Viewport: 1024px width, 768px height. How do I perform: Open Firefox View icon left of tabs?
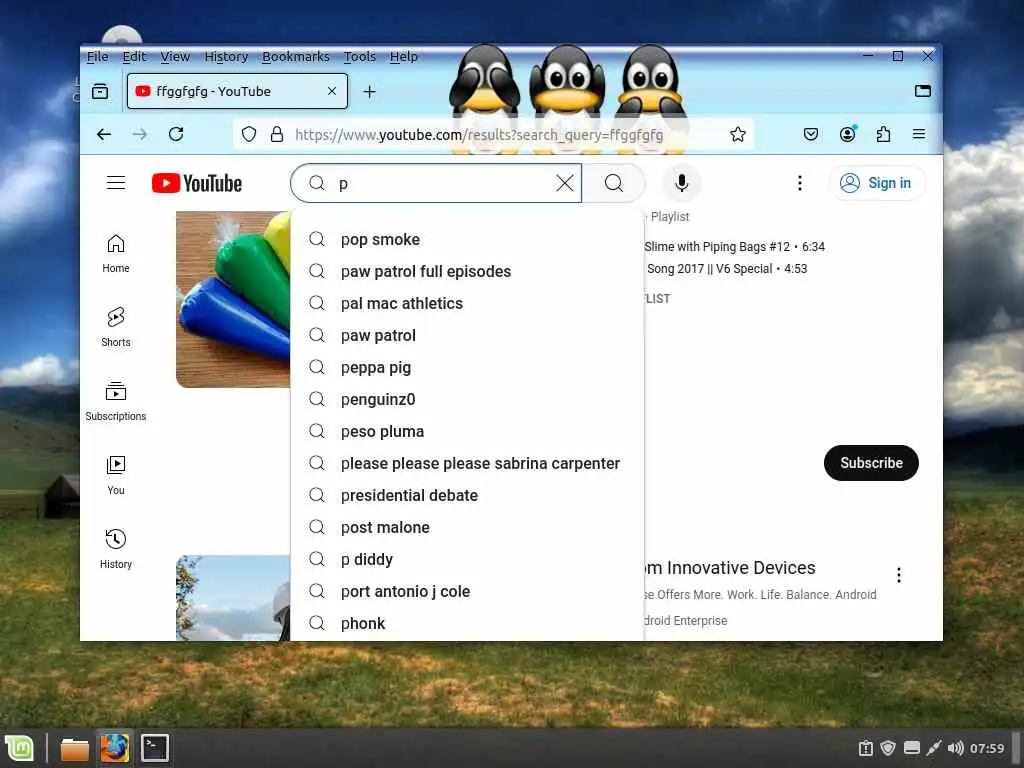click(x=100, y=91)
